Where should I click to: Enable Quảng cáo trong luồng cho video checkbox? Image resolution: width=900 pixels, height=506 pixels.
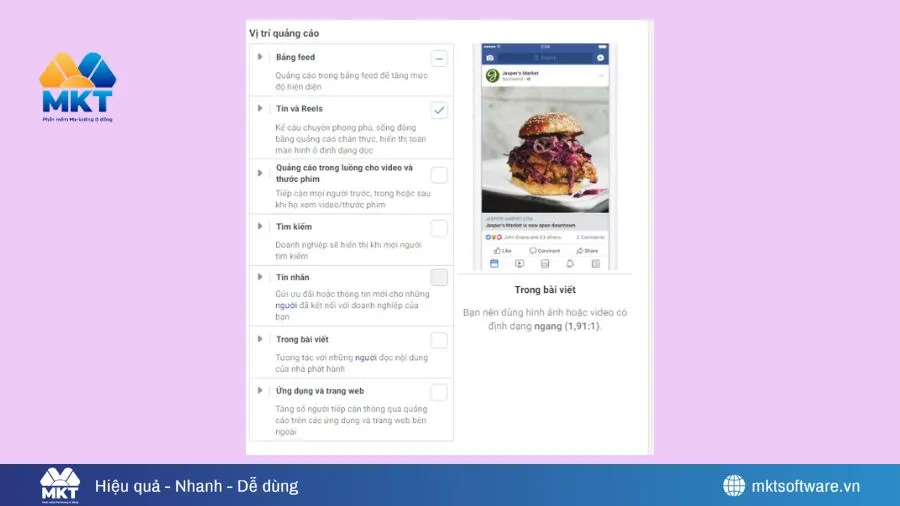[x=439, y=175]
